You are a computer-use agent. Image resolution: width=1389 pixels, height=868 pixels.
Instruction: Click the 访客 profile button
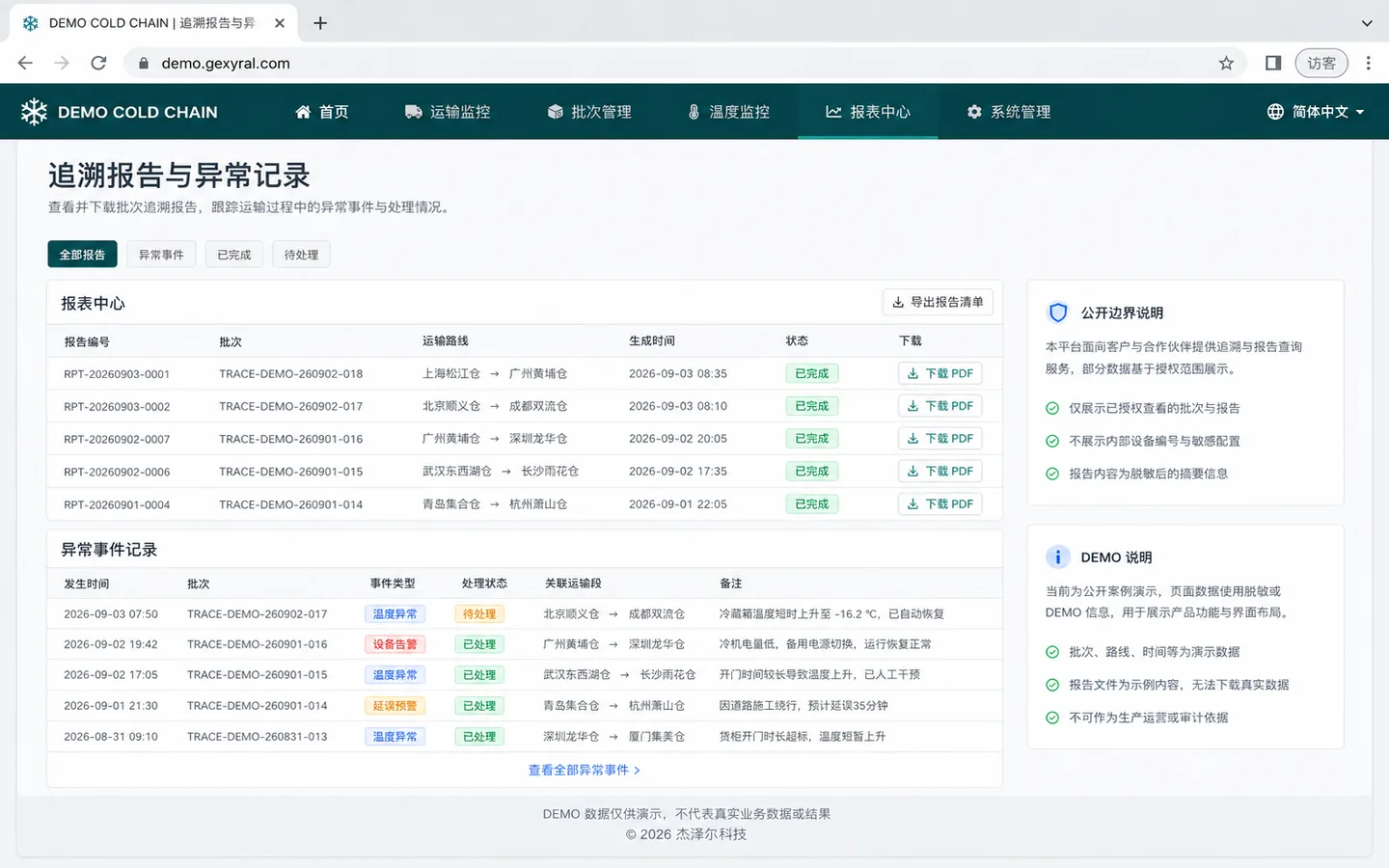pyautogui.click(x=1321, y=63)
